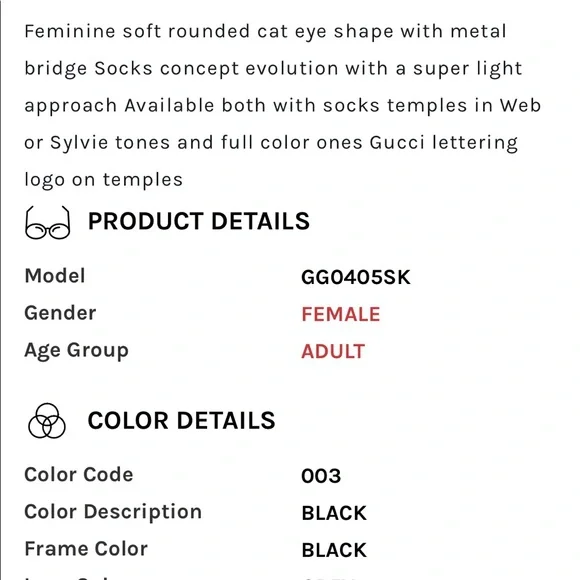This screenshot has width=580, height=580.
Task: Click the Model label
Action: pos(55,276)
